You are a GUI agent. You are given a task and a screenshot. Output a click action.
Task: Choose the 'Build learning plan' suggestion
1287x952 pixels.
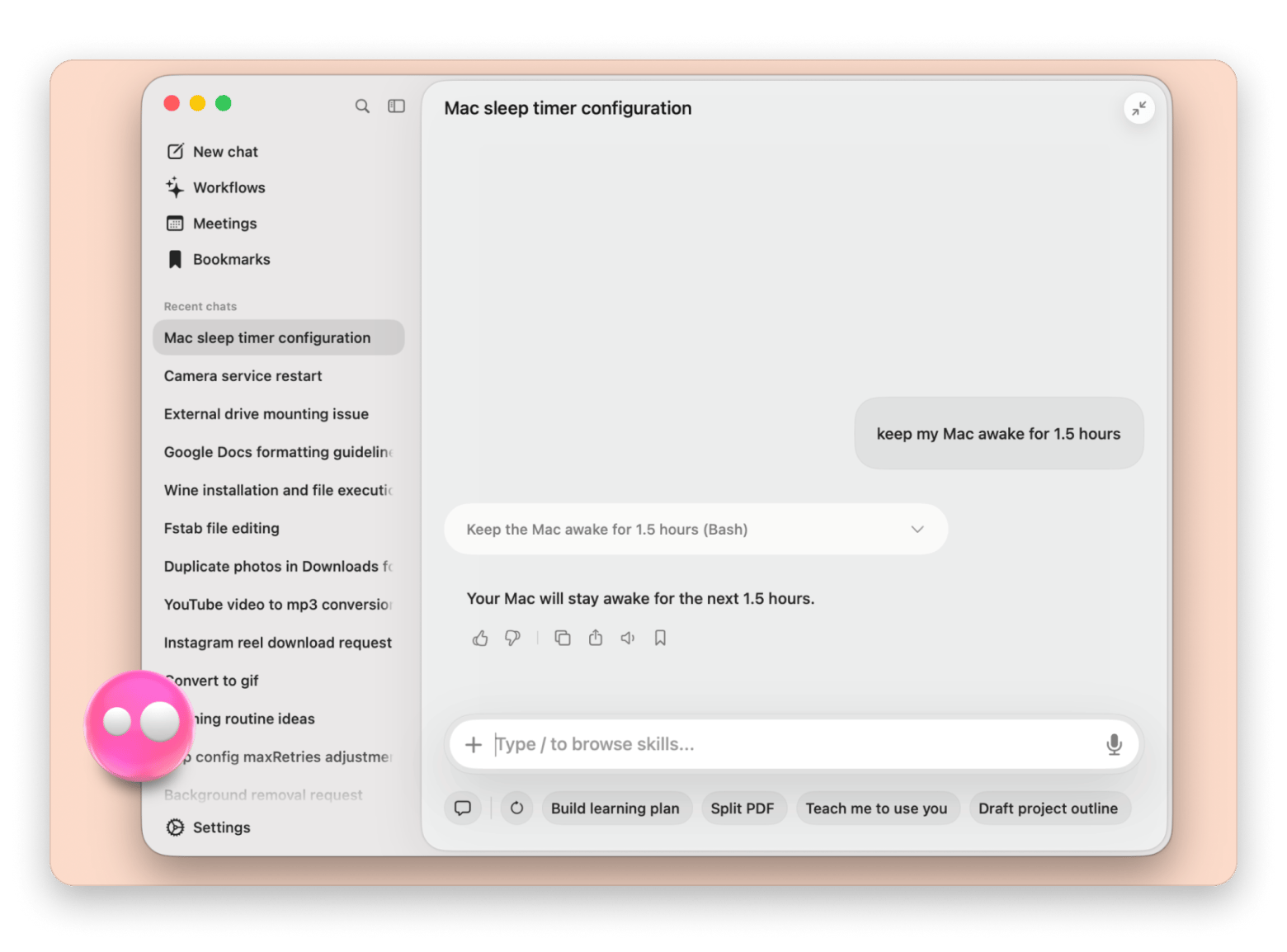[615, 808]
